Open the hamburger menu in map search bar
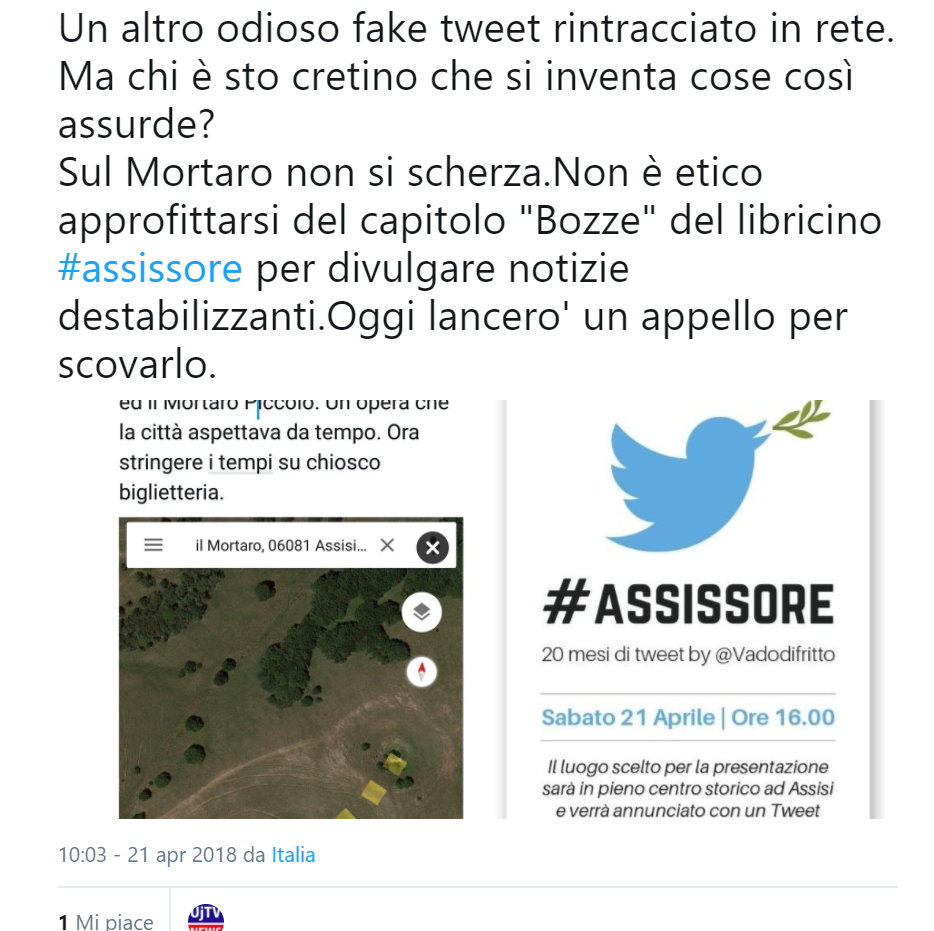934x931 pixels. [153, 544]
